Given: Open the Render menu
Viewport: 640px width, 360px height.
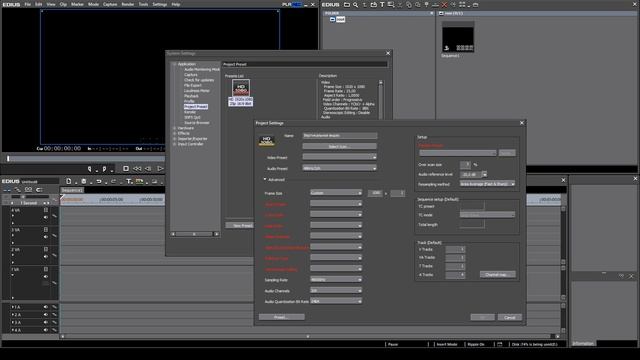Looking at the screenshot, I should coord(128,4).
